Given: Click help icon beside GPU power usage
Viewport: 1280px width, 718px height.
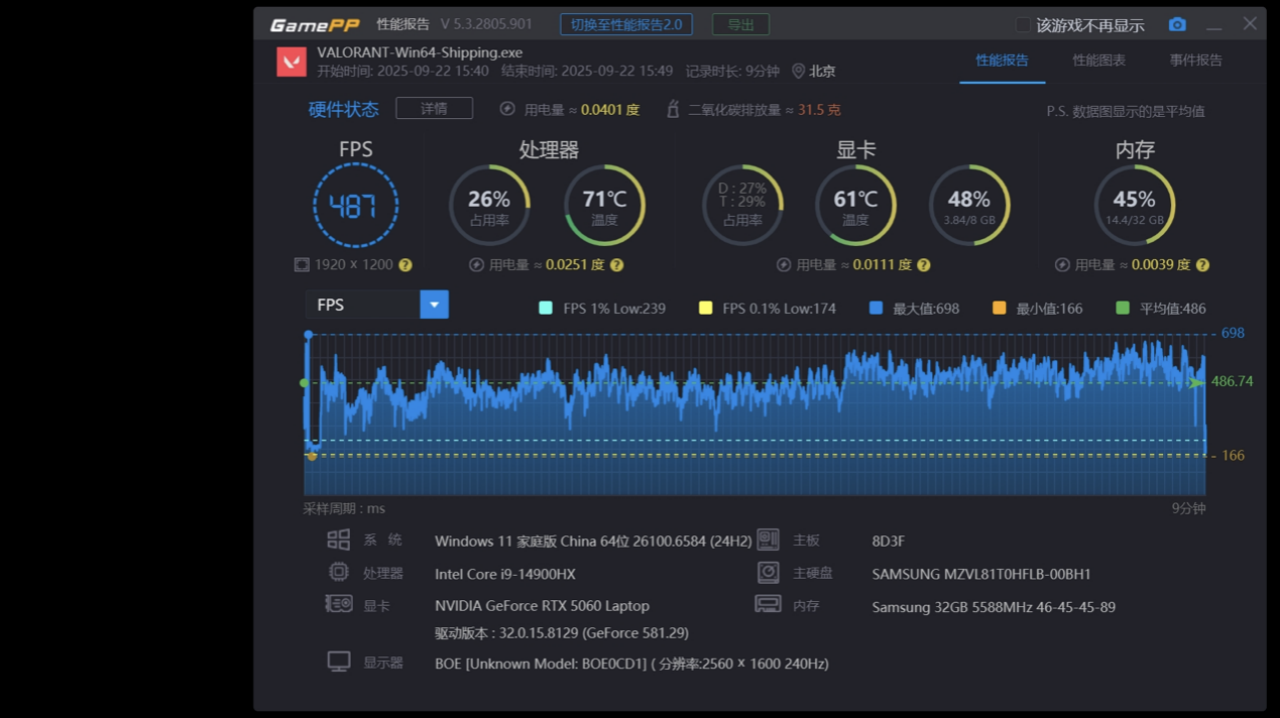Looking at the screenshot, I should [x=923, y=265].
